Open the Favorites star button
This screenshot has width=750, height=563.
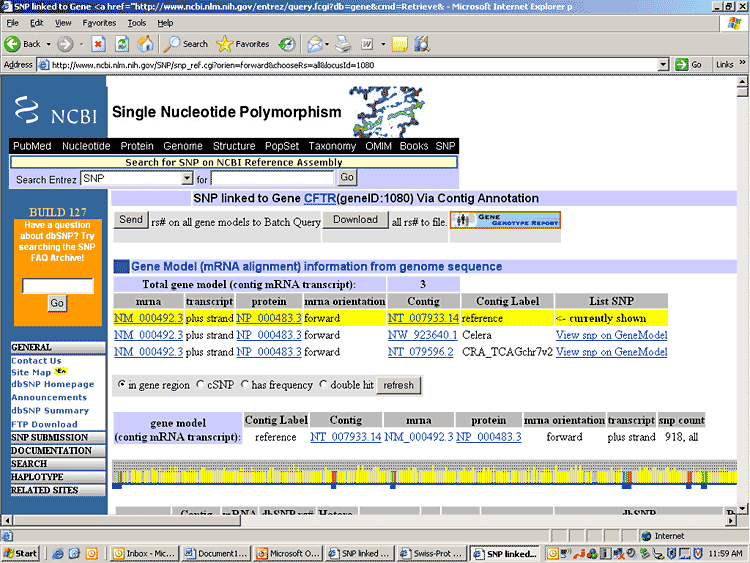click(243, 44)
